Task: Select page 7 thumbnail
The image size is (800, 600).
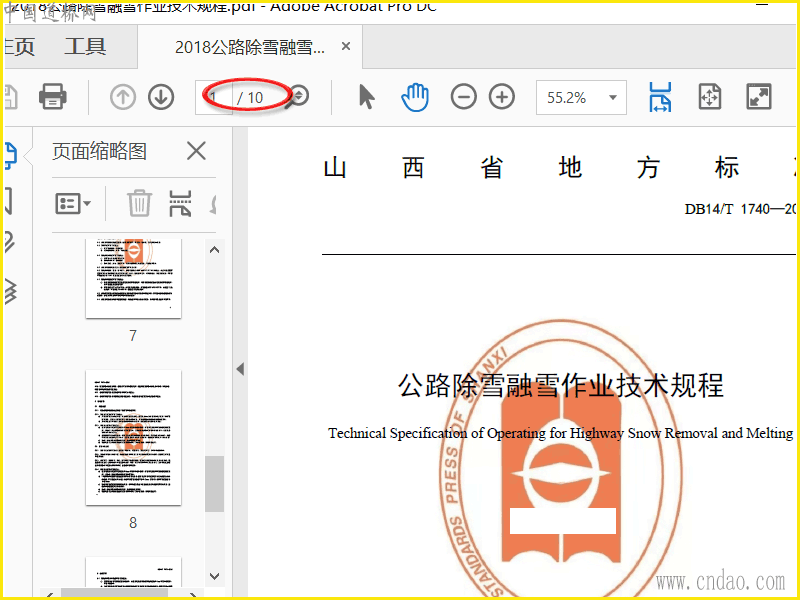Action: pos(133,278)
